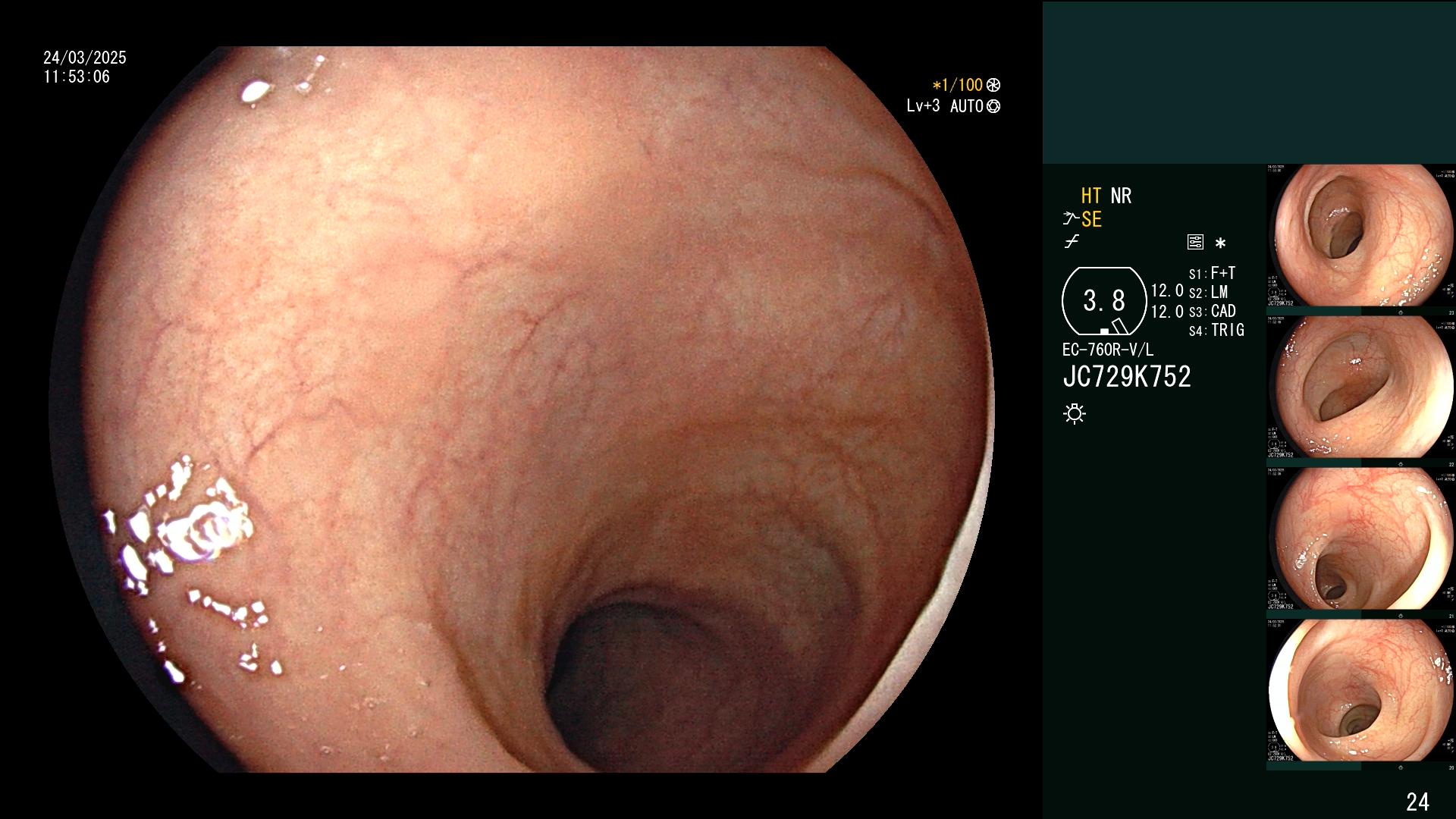Click the asterisk freeze indicator beside settings icon
Image resolution: width=1456 pixels, height=819 pixels.
[x=1220, y=243]
